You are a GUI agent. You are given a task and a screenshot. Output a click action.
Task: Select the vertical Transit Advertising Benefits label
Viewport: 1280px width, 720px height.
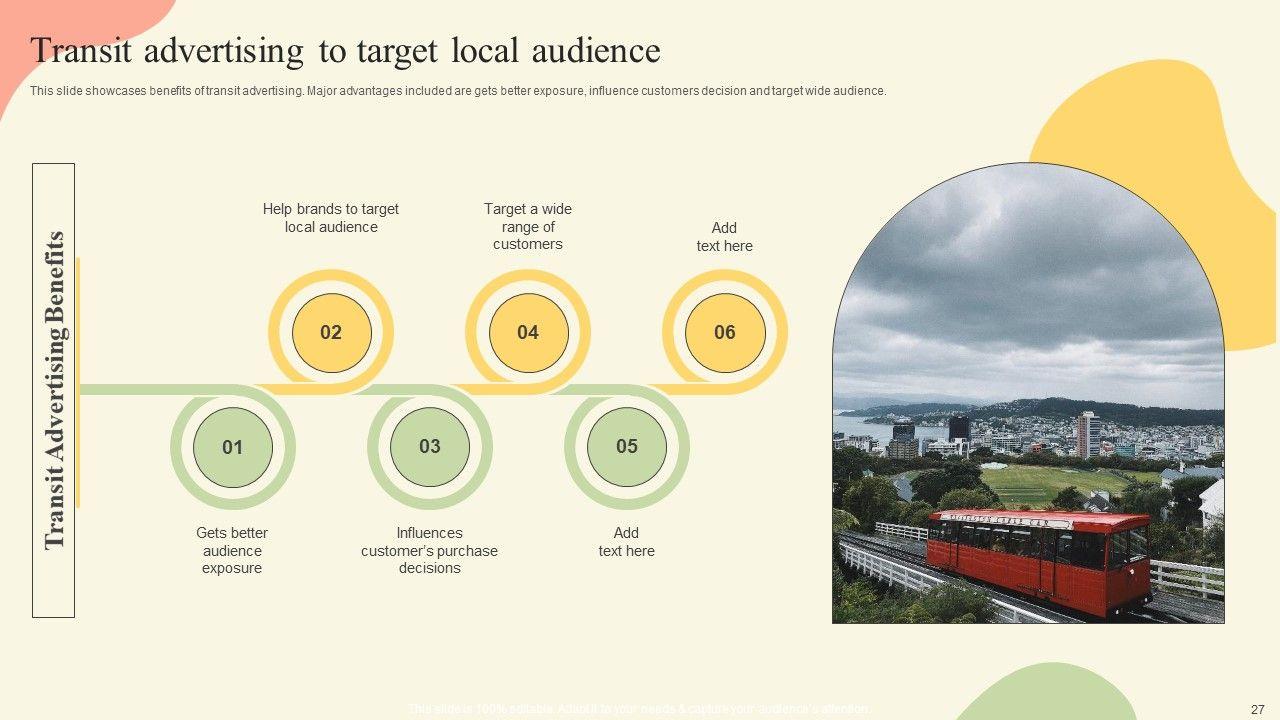click(54, 390)
